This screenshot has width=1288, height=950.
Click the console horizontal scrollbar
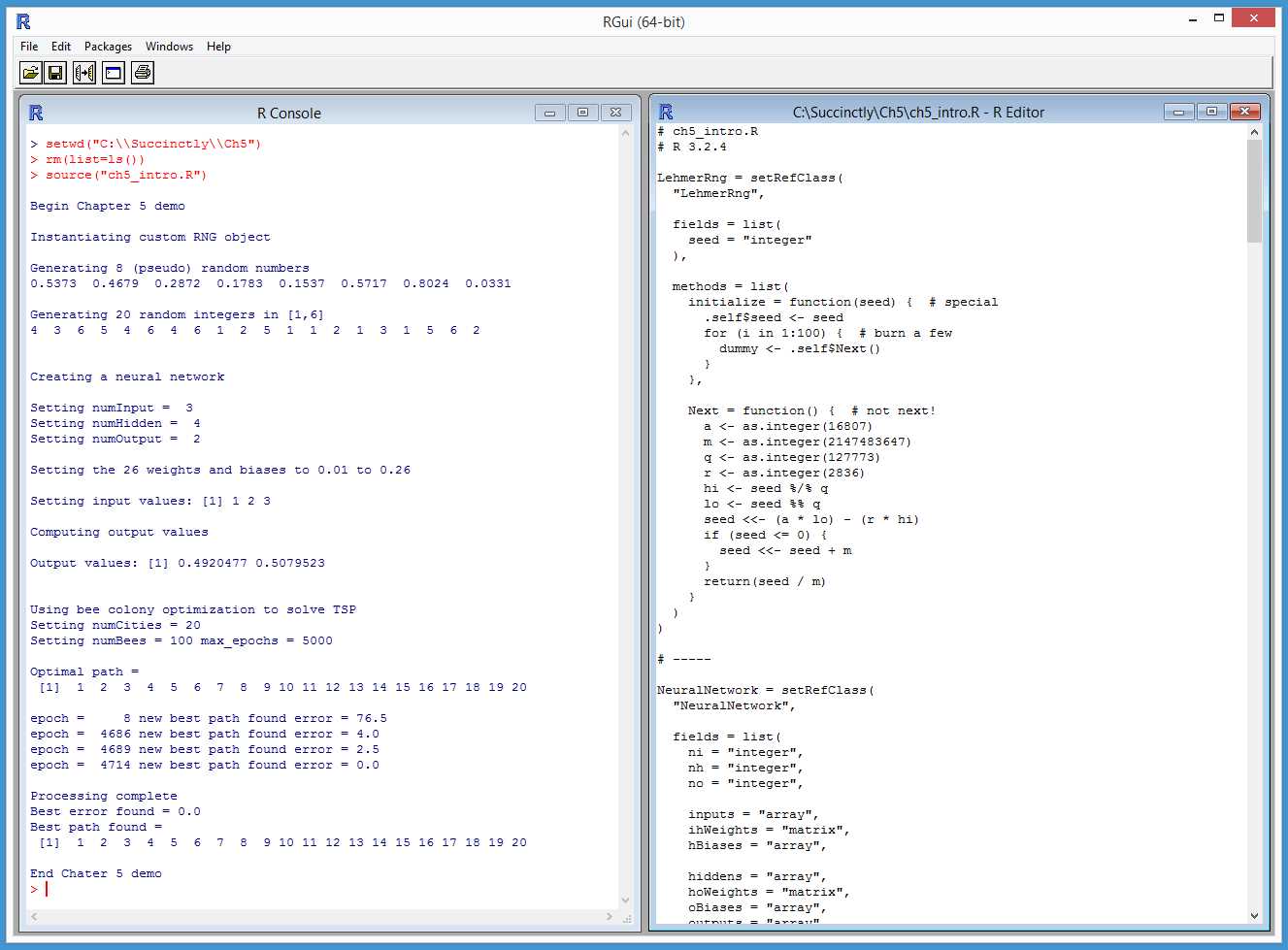(x=320, y=916)
